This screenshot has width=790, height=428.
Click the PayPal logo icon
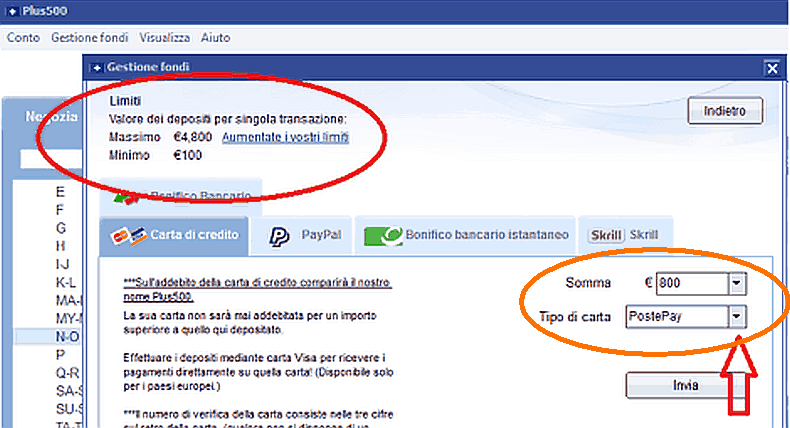click(x=279, y=236)
